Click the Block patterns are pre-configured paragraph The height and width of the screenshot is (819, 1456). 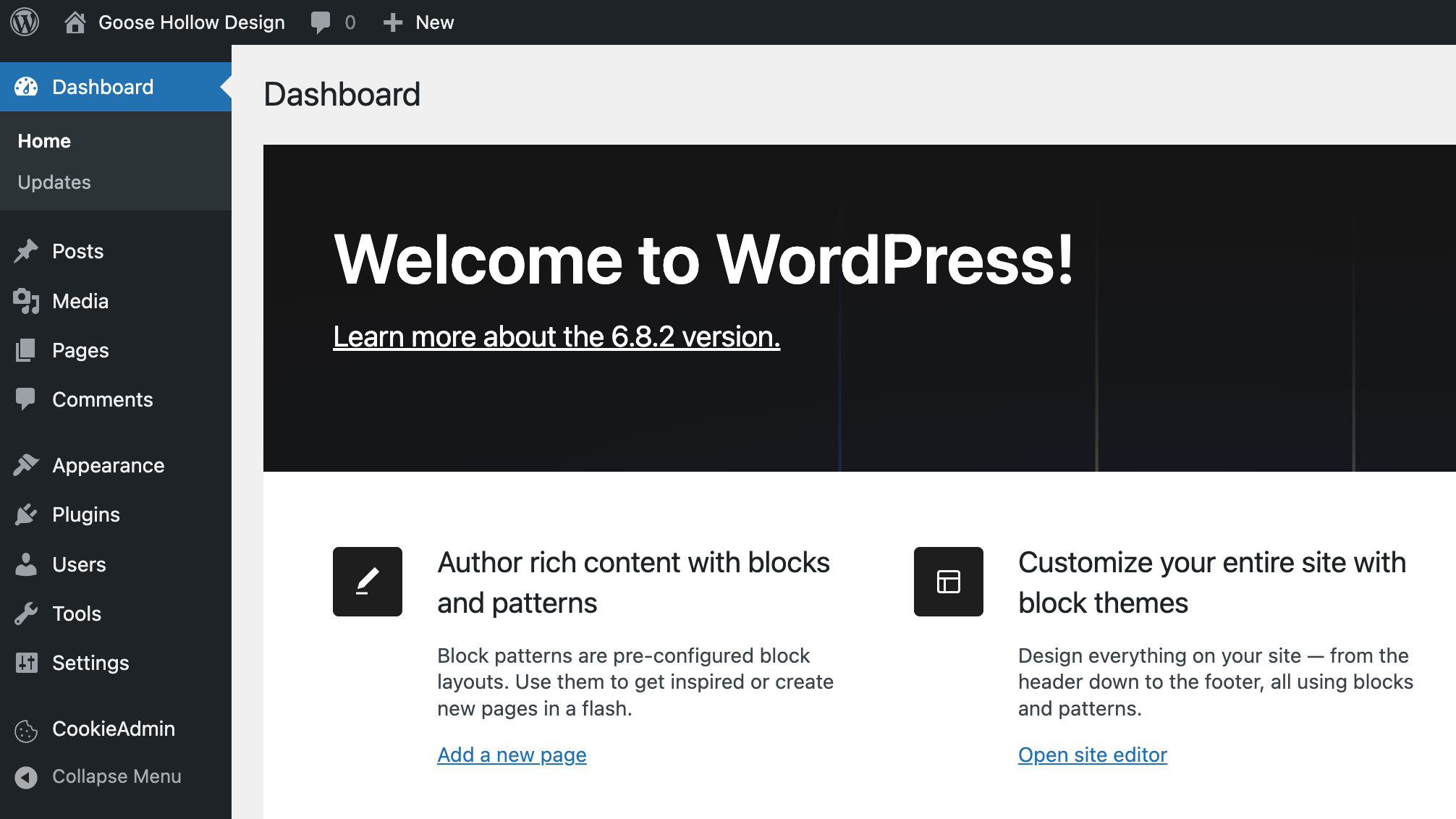click(x=635, y=682)
